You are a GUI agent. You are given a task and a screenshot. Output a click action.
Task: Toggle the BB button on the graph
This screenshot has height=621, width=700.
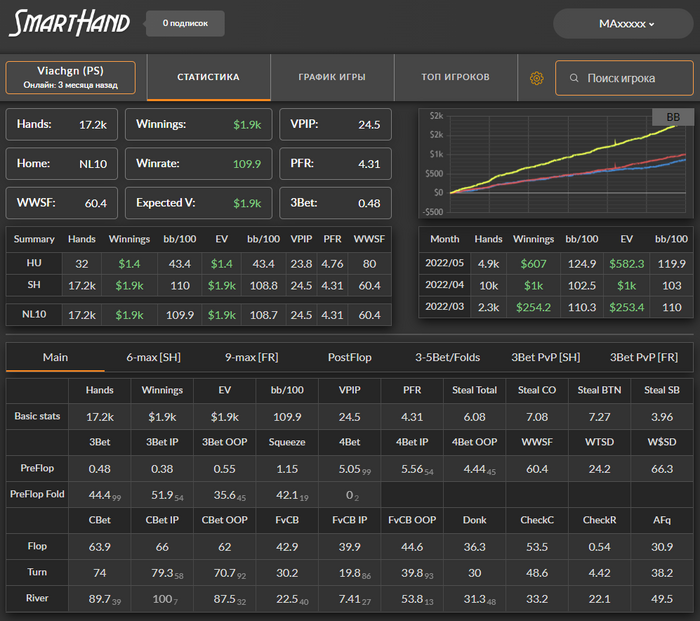click(x=673, y=117)
